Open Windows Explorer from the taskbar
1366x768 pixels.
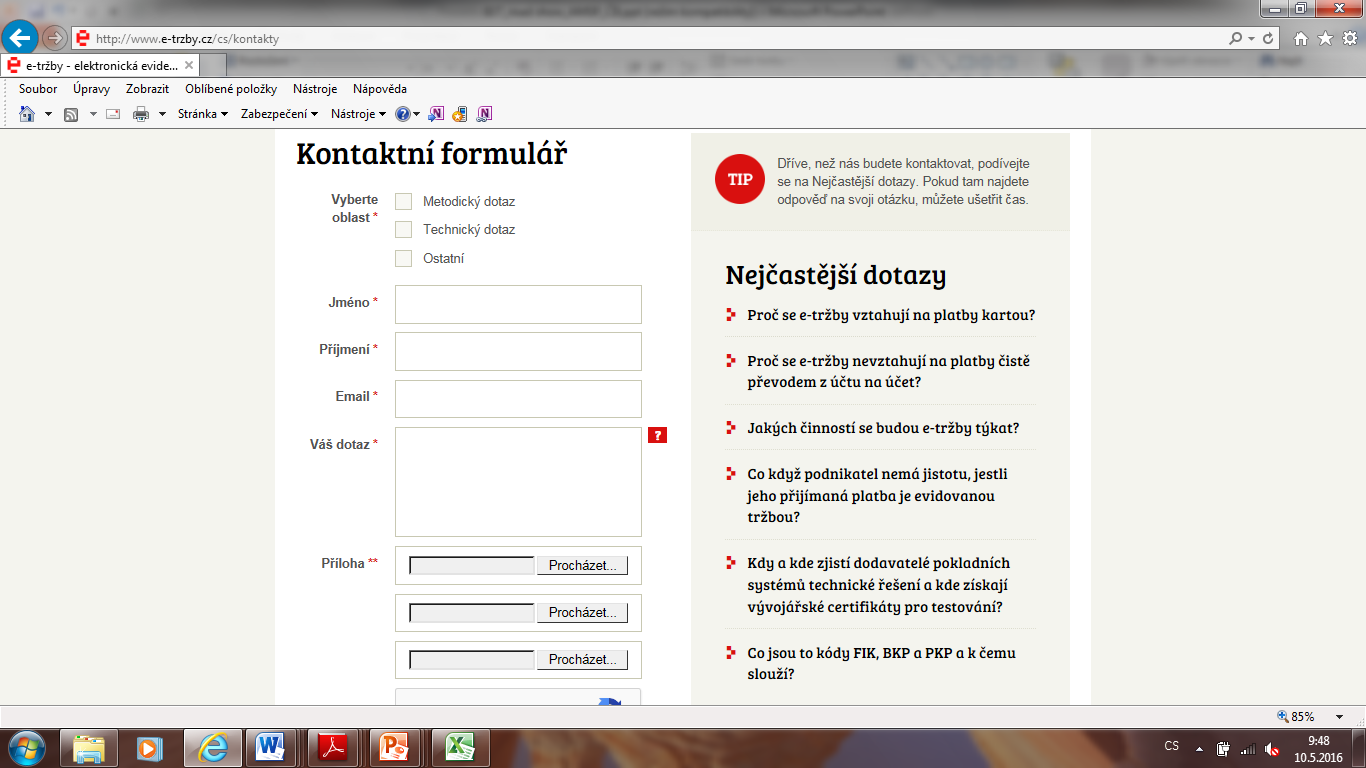click(90, 747)
